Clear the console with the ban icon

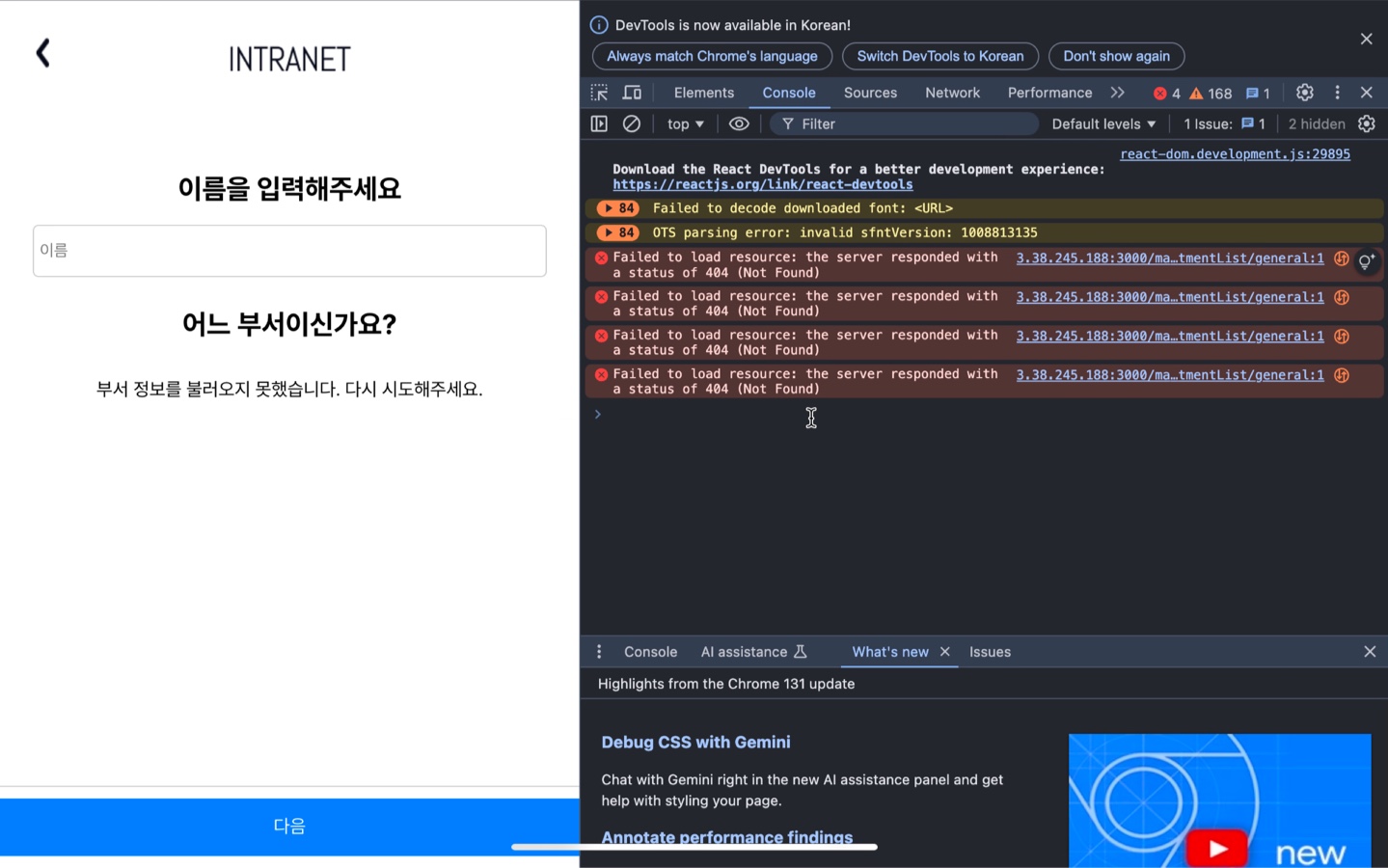coord(631,123)
